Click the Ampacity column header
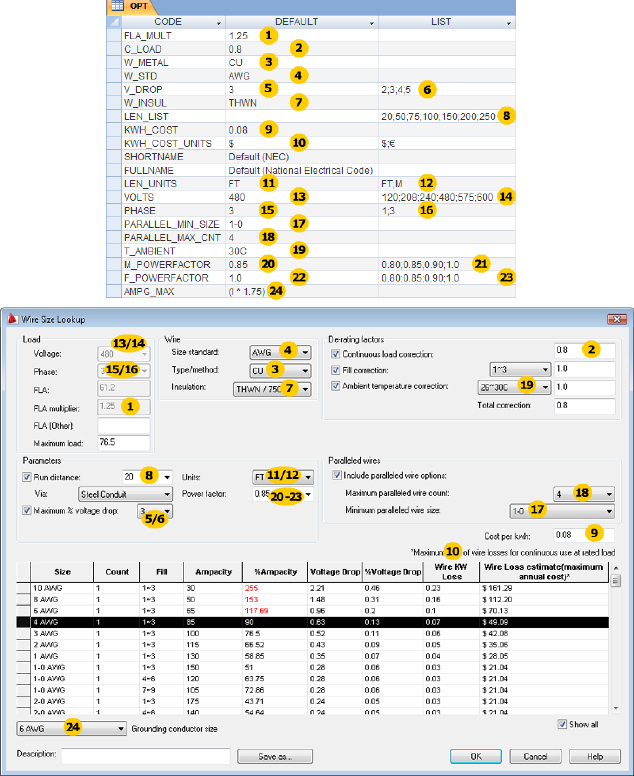Viewport: 634px width, 776px height. tap(213, 572)
